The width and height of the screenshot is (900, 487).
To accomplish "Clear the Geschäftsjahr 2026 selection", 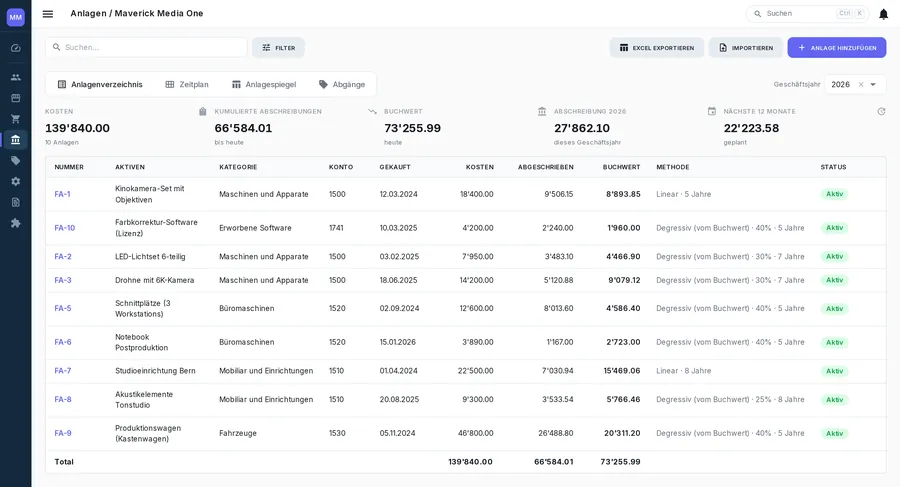I will [x=861, y=84].
